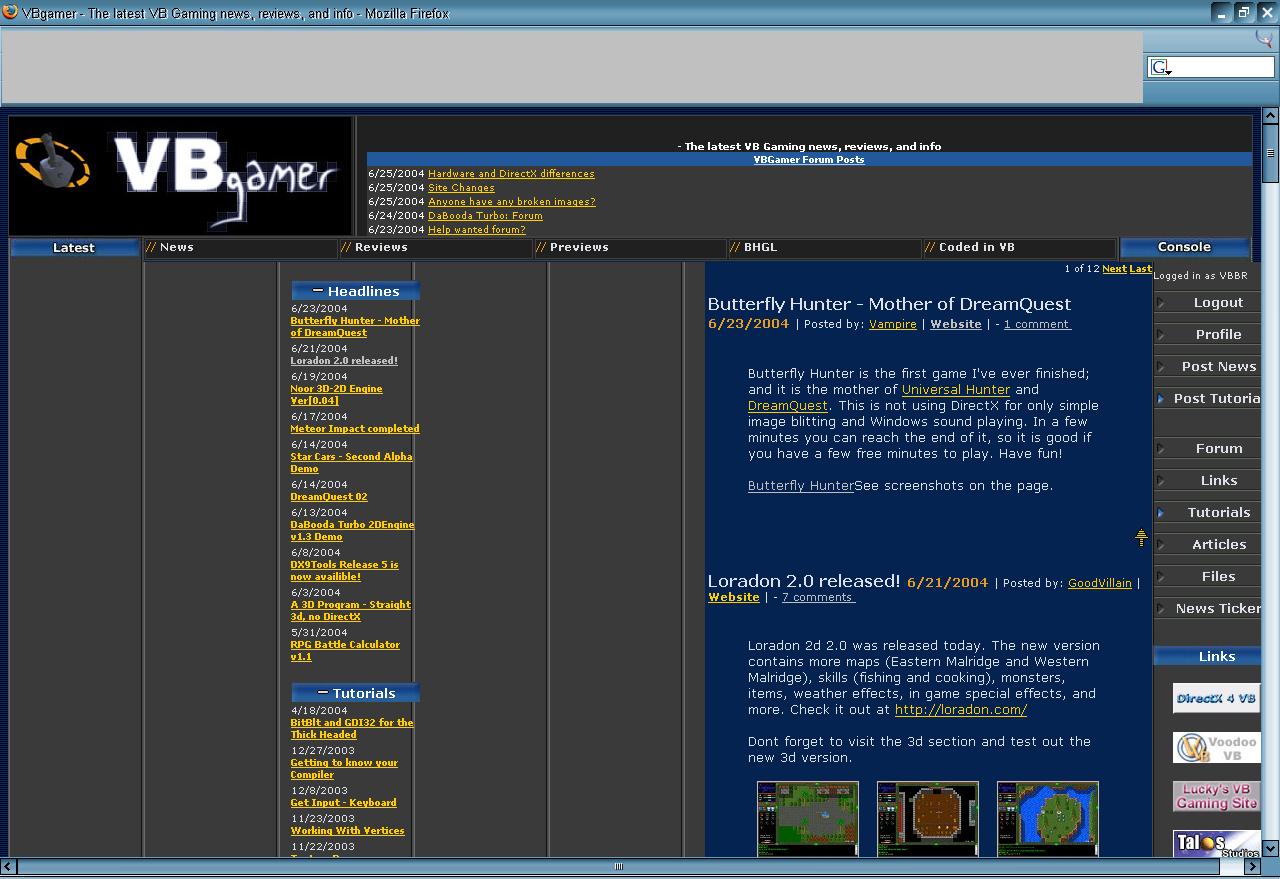Open News Ticker in Console menu
Image resolution: width=1280 pixels, height=879 pixels.
[1218, 609]
